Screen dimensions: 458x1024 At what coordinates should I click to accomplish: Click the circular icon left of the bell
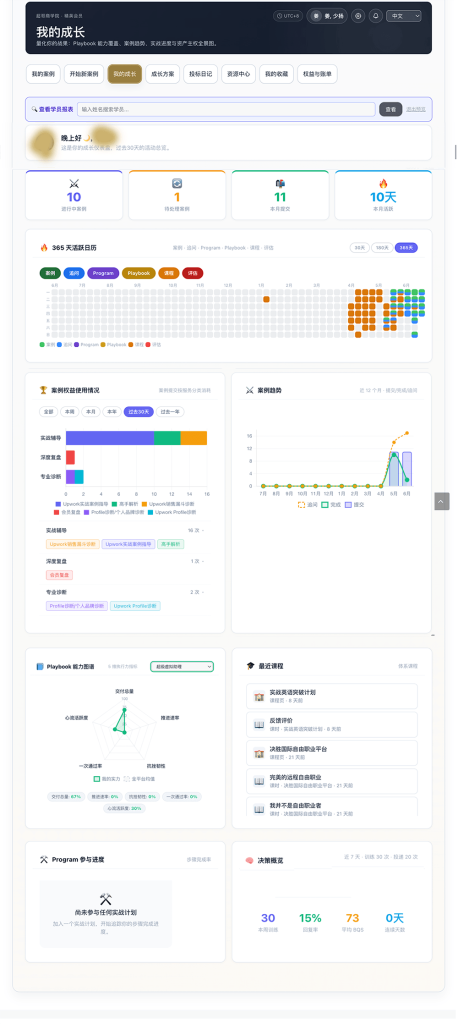coord(358,16)
